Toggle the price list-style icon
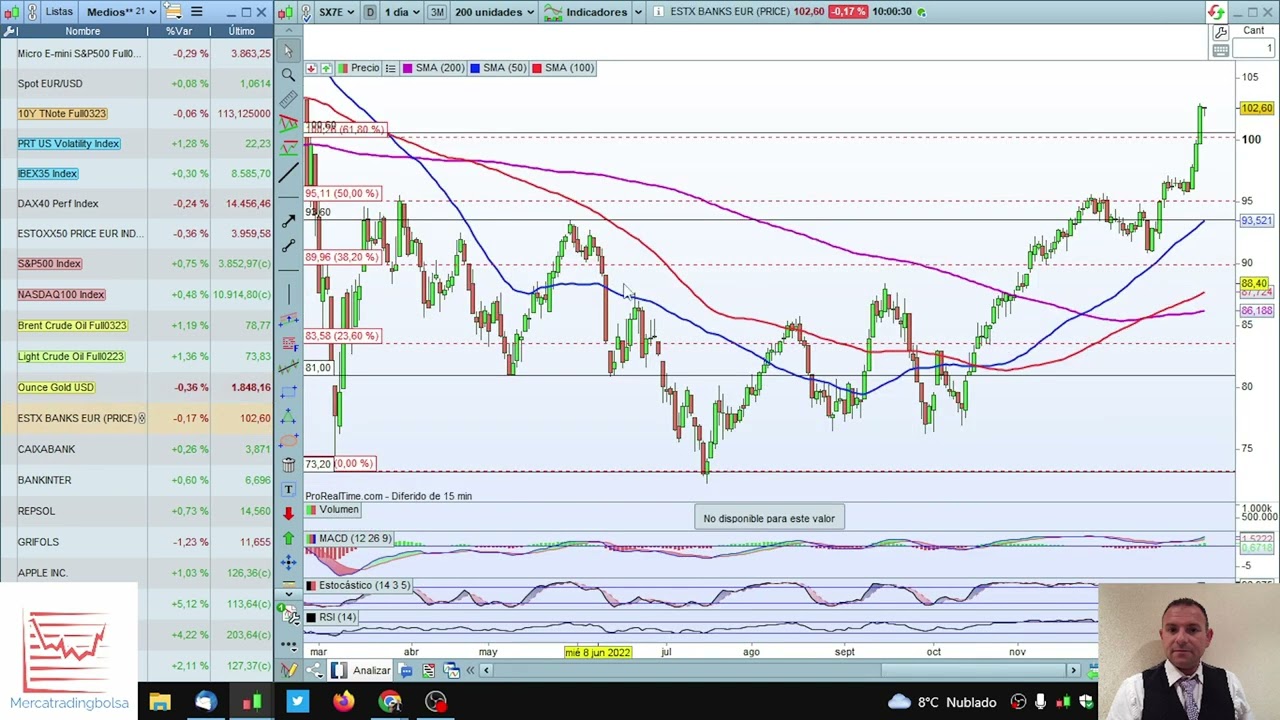 point(390,68)
